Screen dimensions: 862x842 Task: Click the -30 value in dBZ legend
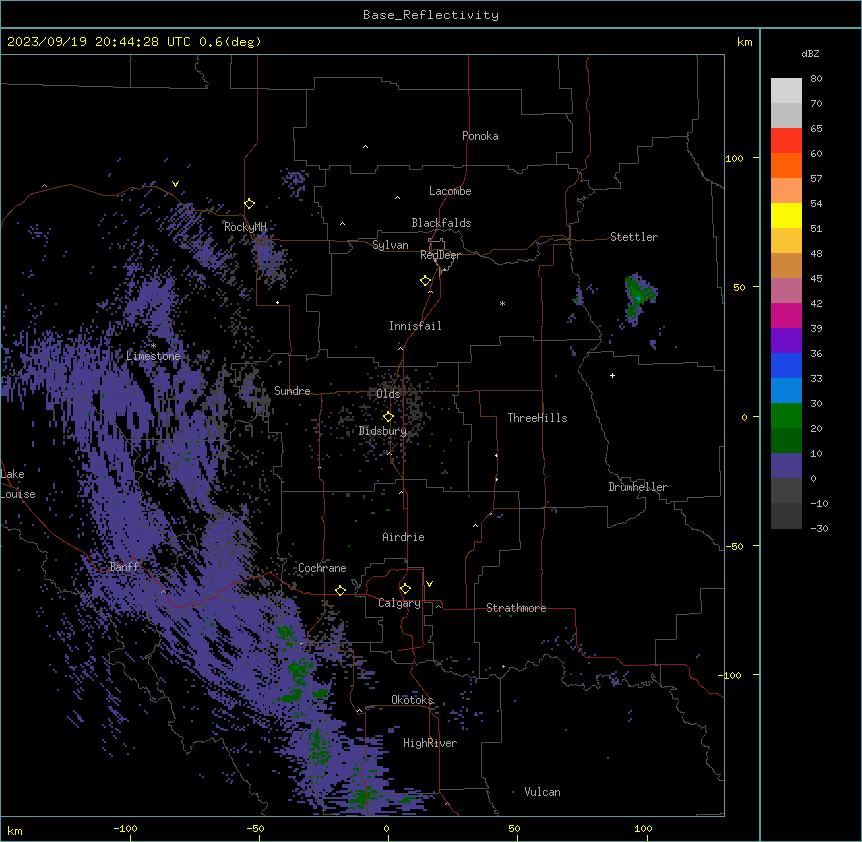819,529
